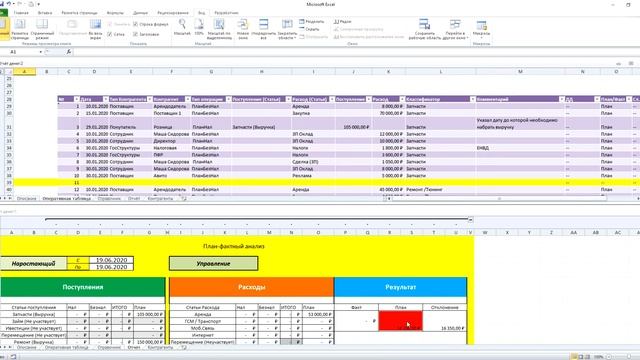Click the Директор cell in the table
640x360 pixels.
[171, 141]
